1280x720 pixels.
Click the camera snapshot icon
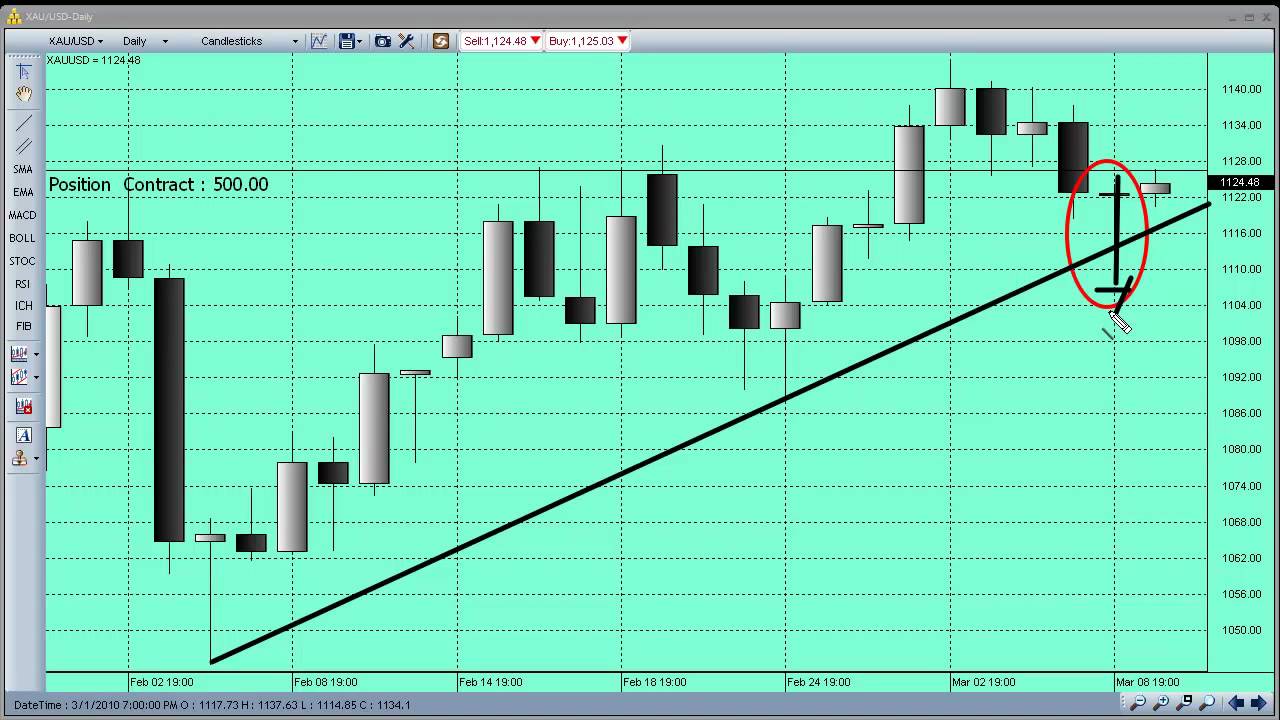383,41
